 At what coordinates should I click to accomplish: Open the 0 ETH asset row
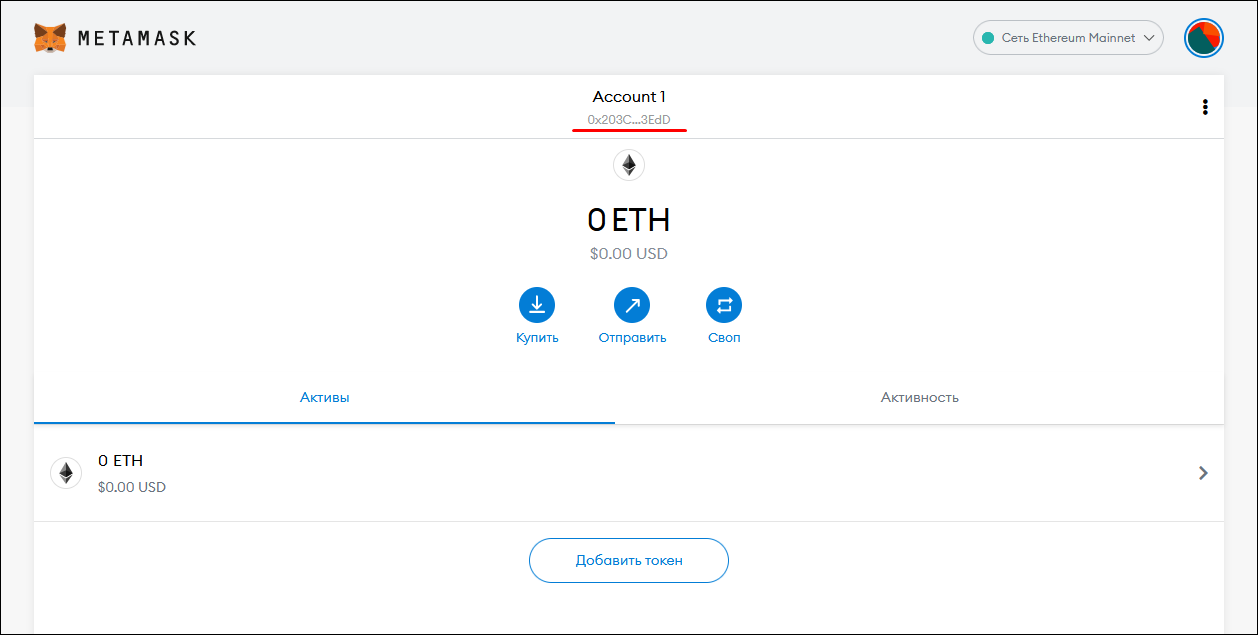629,473
